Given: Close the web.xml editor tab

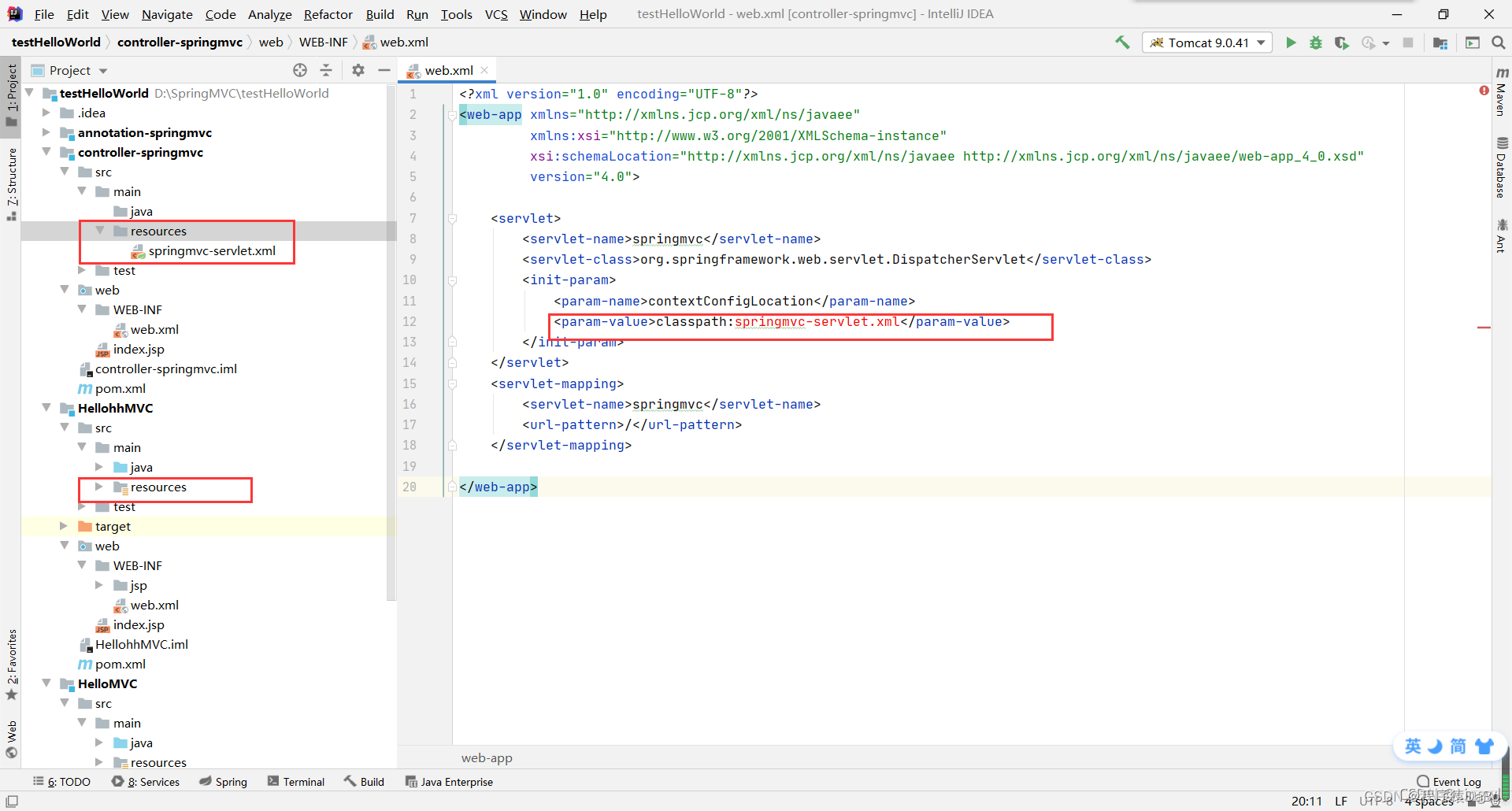Looking at the screenshot, I should click(484, 70).
